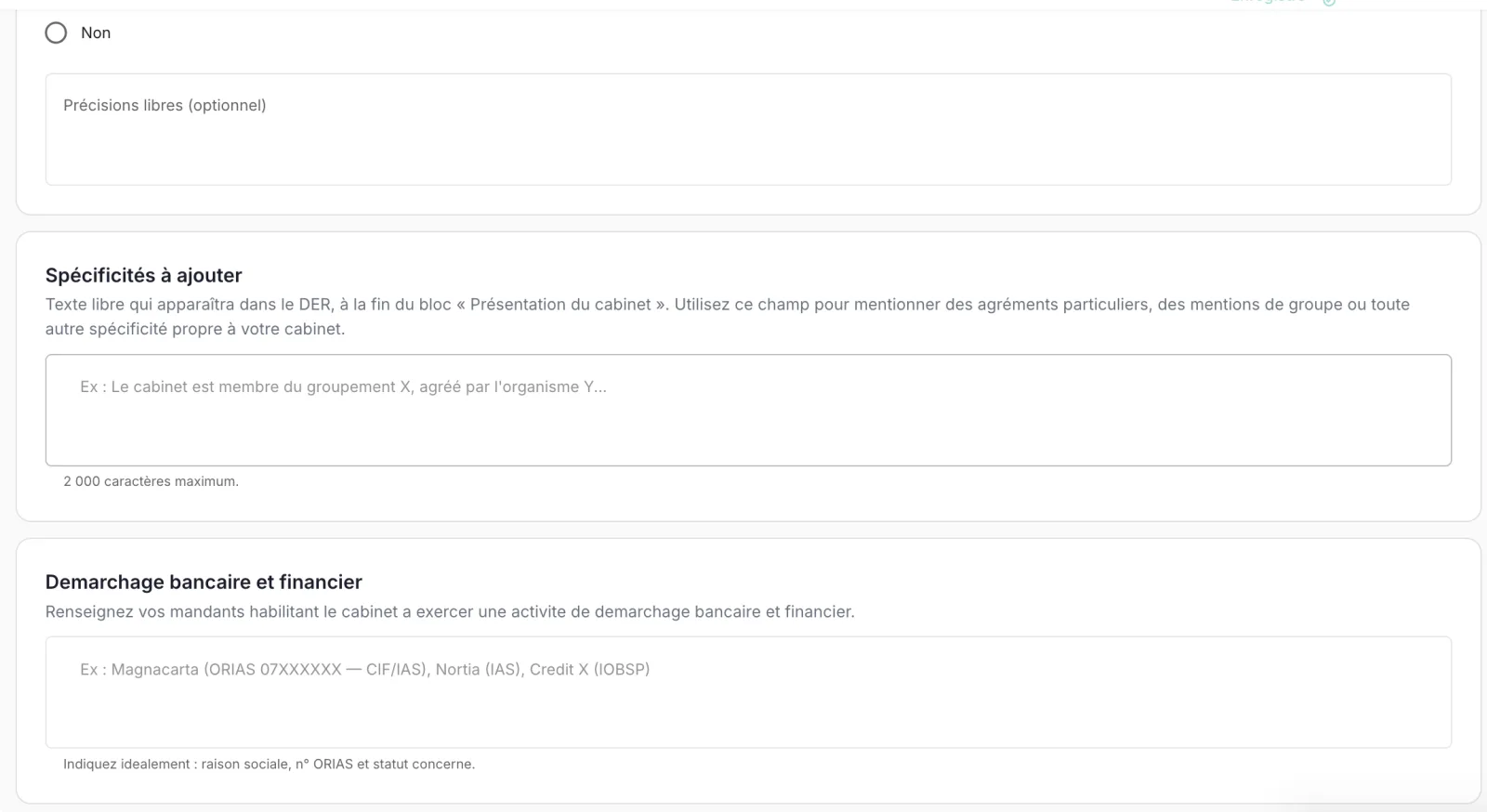
Task: Click the "Indiquez idealement" ORIAS helper text
Action: coord(269,764)
